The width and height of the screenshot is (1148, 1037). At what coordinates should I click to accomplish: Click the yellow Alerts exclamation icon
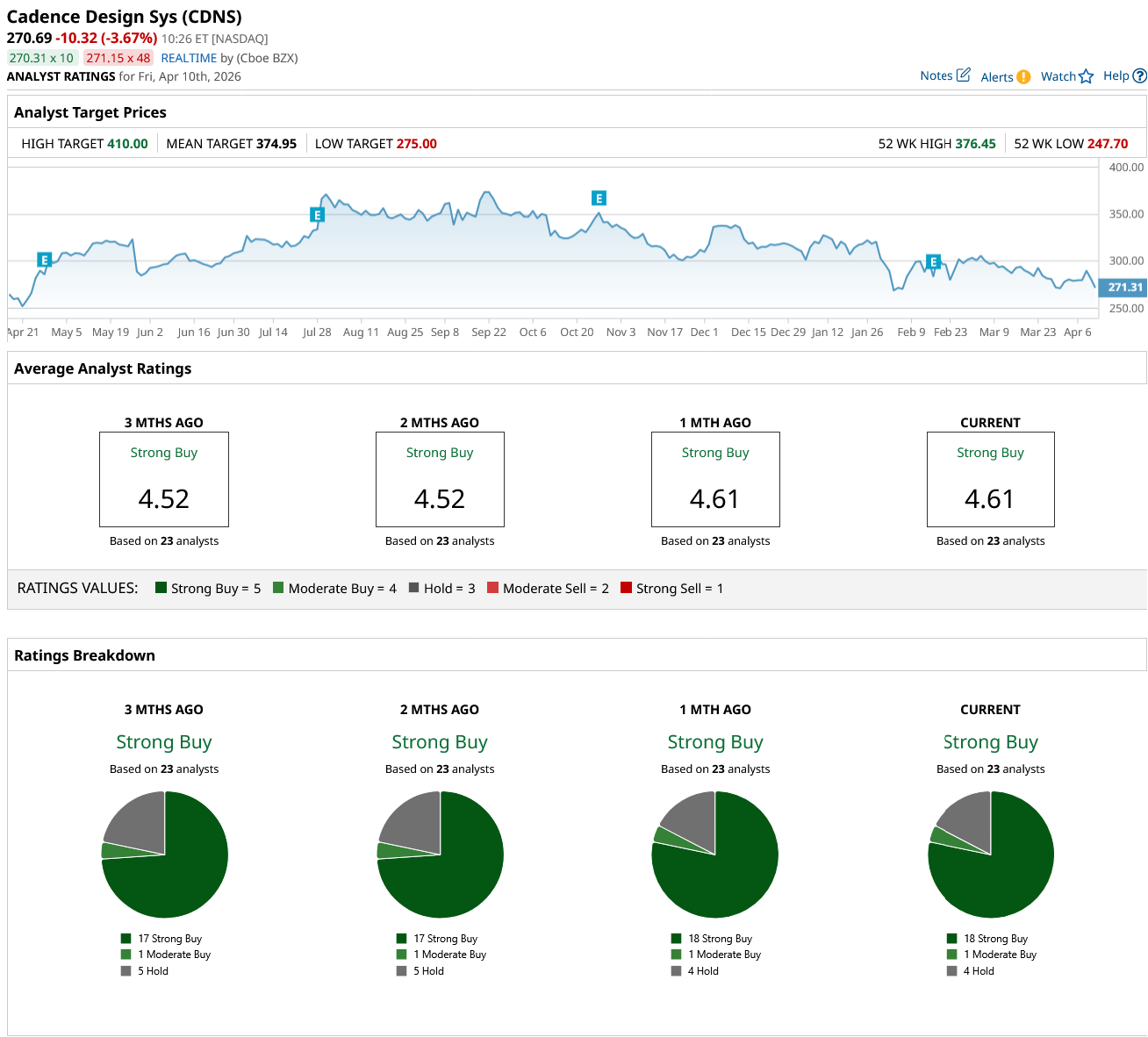point(1023,77)
